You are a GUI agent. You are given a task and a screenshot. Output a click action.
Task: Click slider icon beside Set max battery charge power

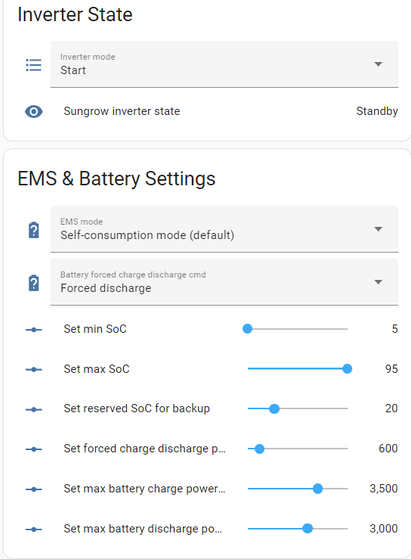pyautogui.click(x=34, y=489)
